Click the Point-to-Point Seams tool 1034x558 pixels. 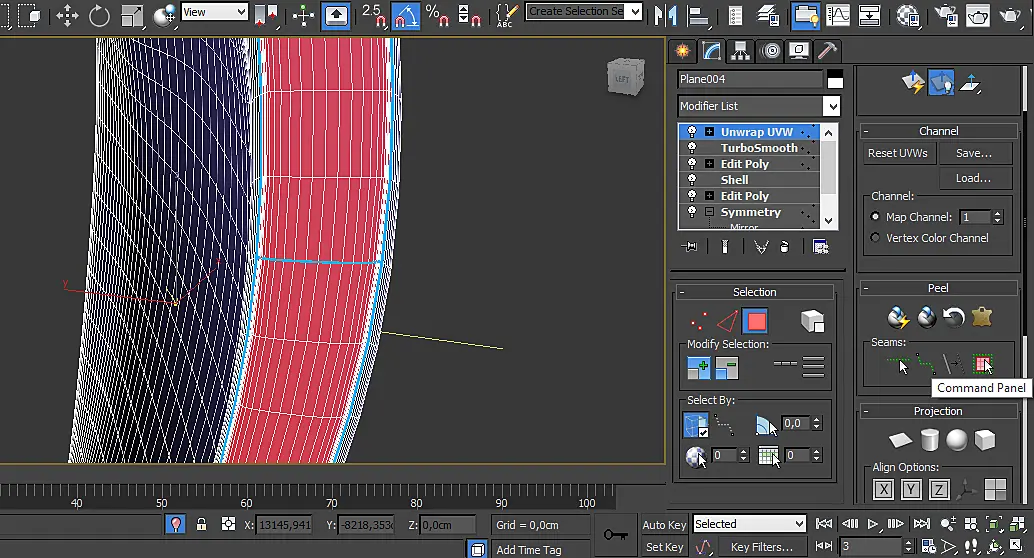[x=926, y=364]
